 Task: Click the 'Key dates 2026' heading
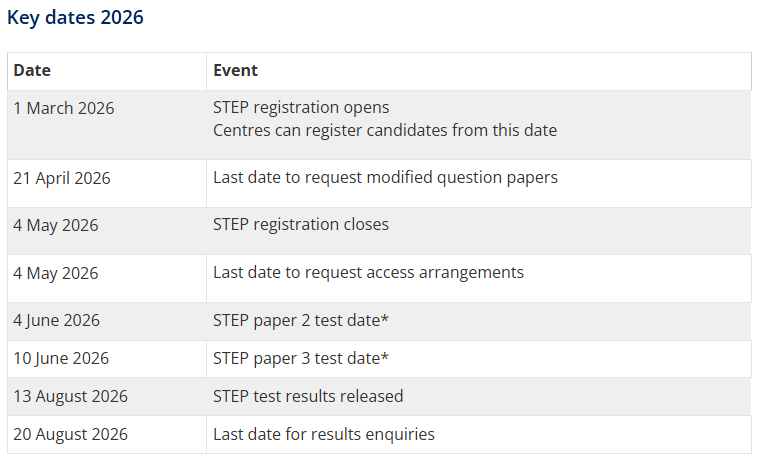pos(75,18)
